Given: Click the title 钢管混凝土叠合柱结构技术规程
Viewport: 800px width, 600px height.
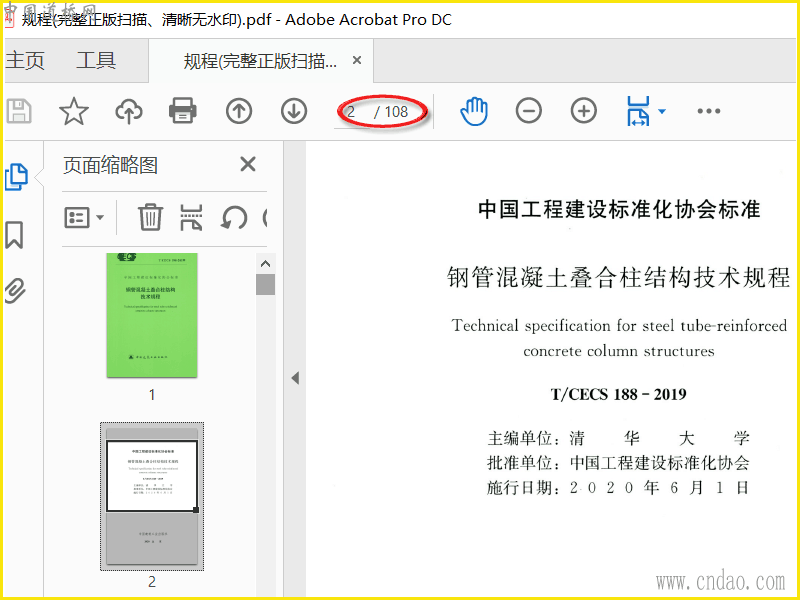Looking at the screenshot, I should pos(618,278).
